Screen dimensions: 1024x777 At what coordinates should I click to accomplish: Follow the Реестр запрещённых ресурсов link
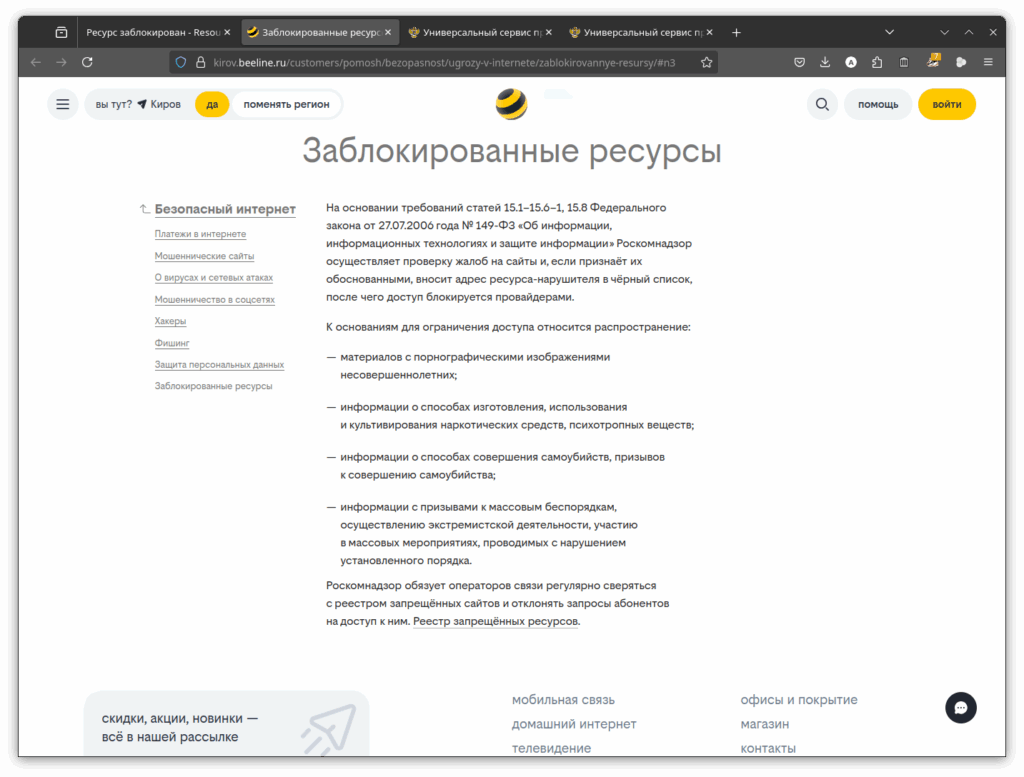496,621
